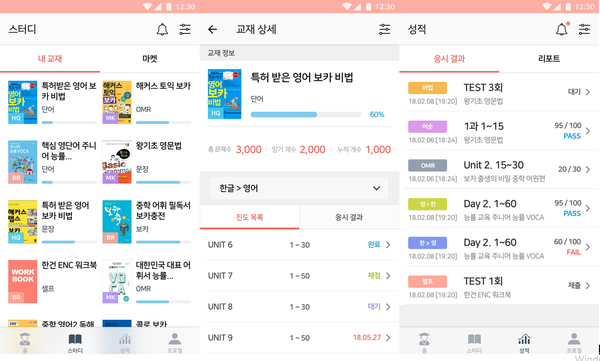Tap 영>한 tag badge
Image resolution: width=600 pixels, height=361 pixels.
(427, 204)
